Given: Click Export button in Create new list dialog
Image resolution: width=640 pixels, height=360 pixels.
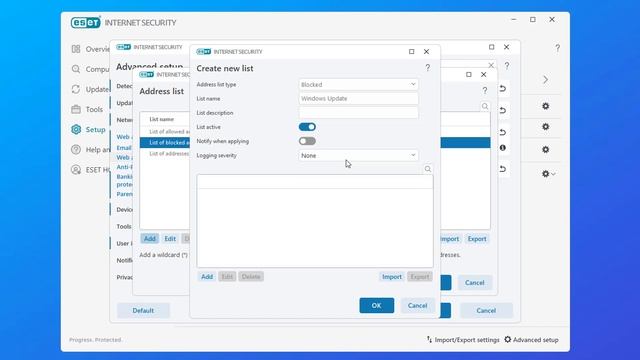Looking at the screenshot, I should pyautogui.click(x=420, y=276).
